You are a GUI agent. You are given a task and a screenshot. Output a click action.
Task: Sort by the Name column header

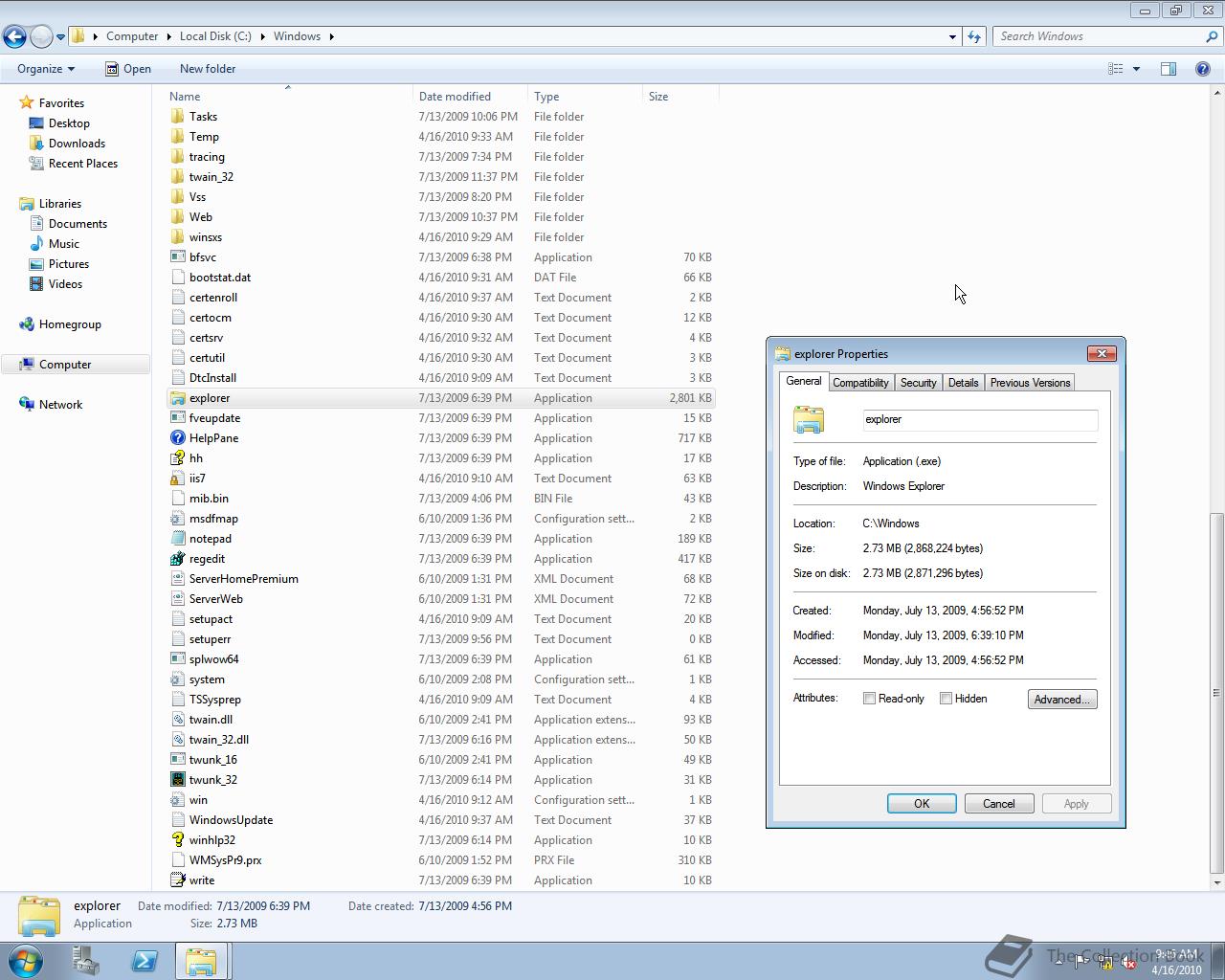(x=288, y=97)
